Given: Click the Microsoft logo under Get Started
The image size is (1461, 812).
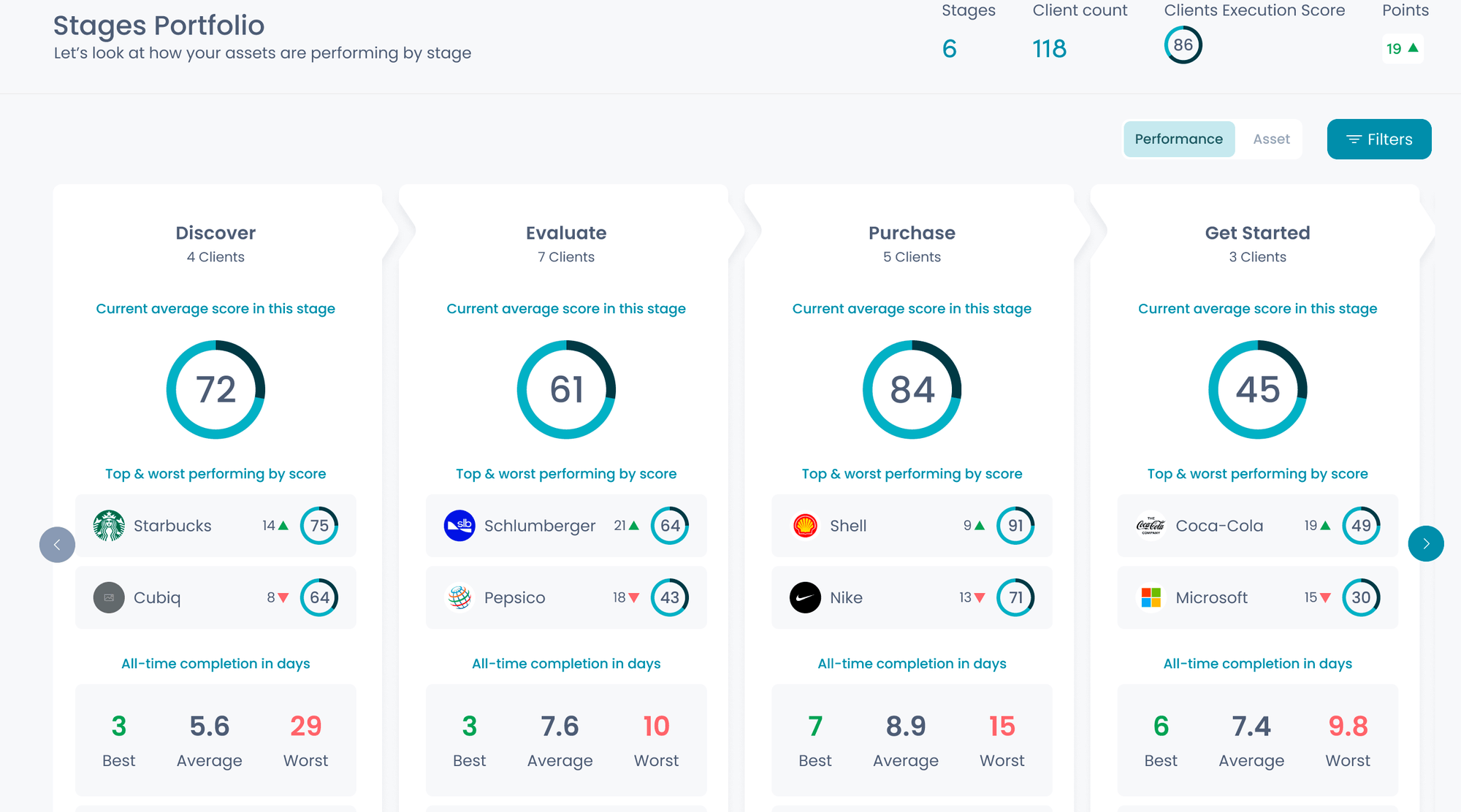Looking at the screenshot, I should [1151, 597].
